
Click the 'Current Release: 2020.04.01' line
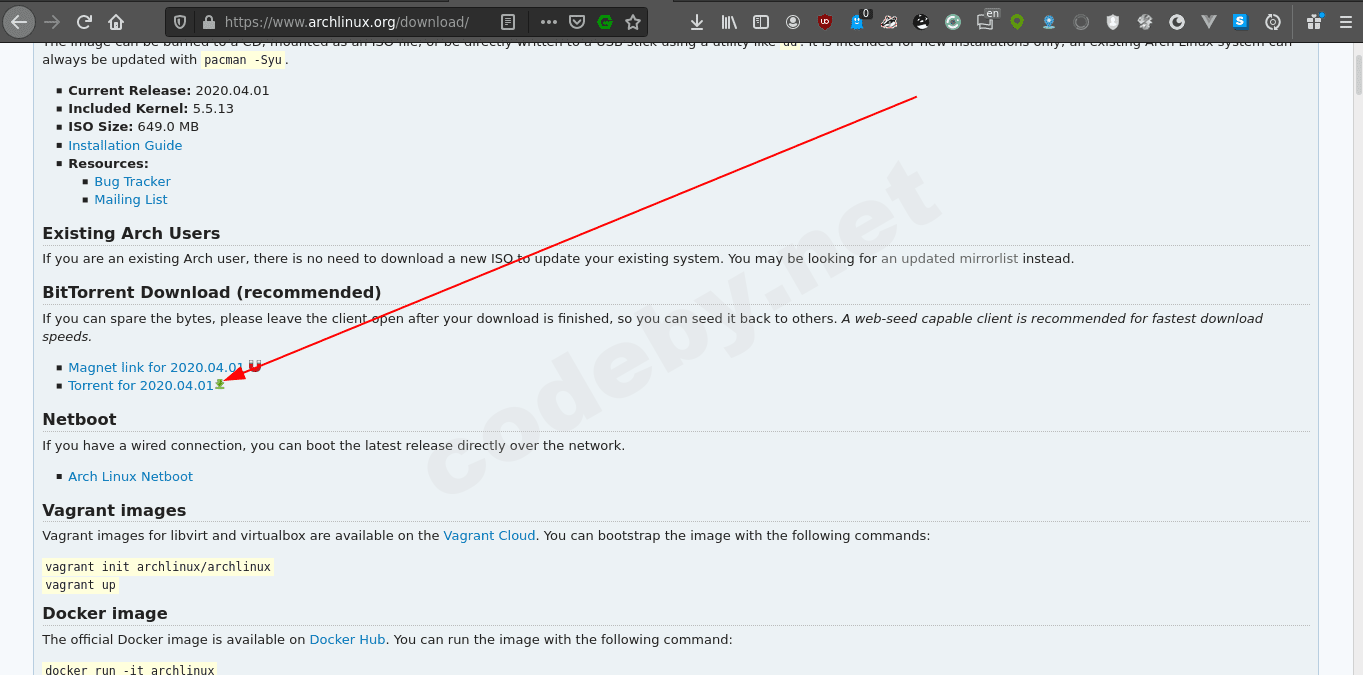tap(169, 90)
